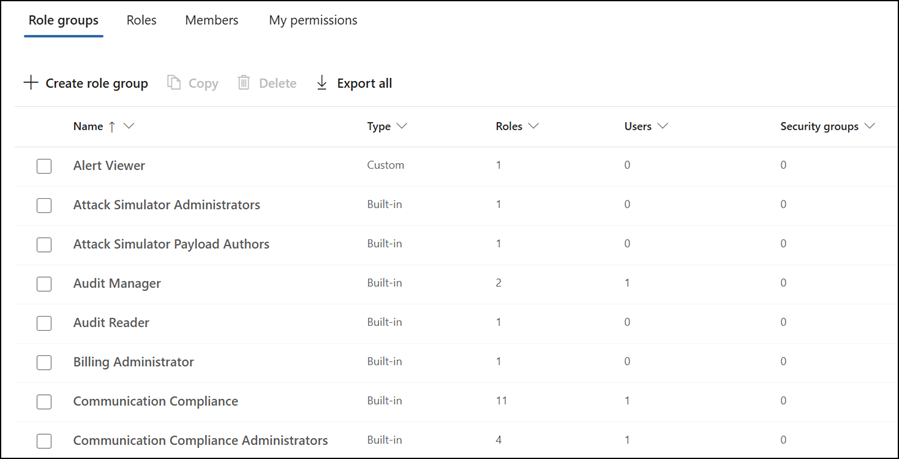Viewport: 900px width, 459px height.
Task: Open the Type column filter chevron
Action: pos(402,126)
